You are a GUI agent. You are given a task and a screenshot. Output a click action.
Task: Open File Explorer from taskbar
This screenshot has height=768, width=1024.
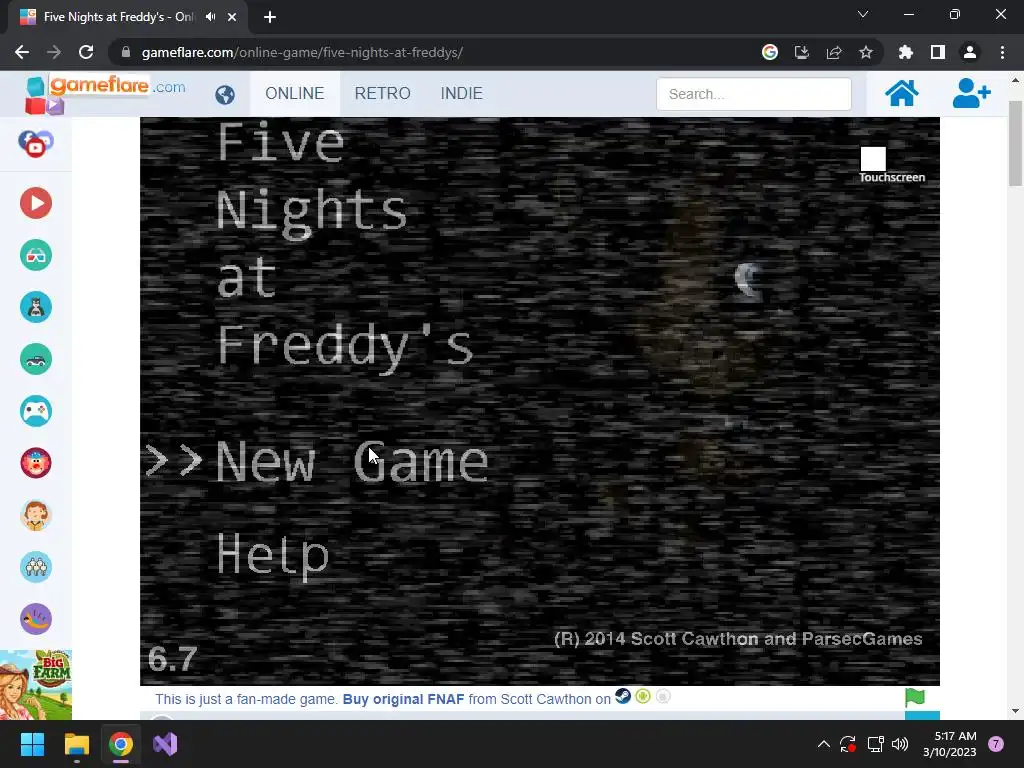click(x=76, y=744)
